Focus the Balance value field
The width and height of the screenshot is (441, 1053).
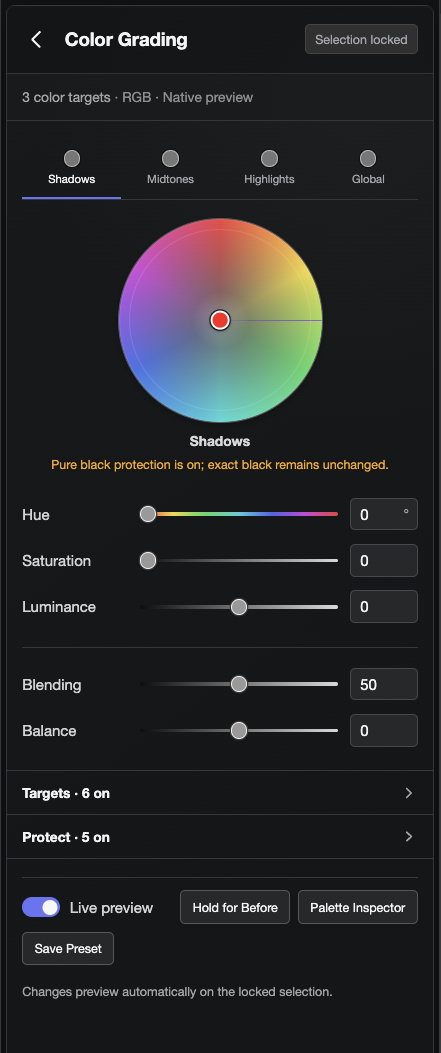[384, 731]
